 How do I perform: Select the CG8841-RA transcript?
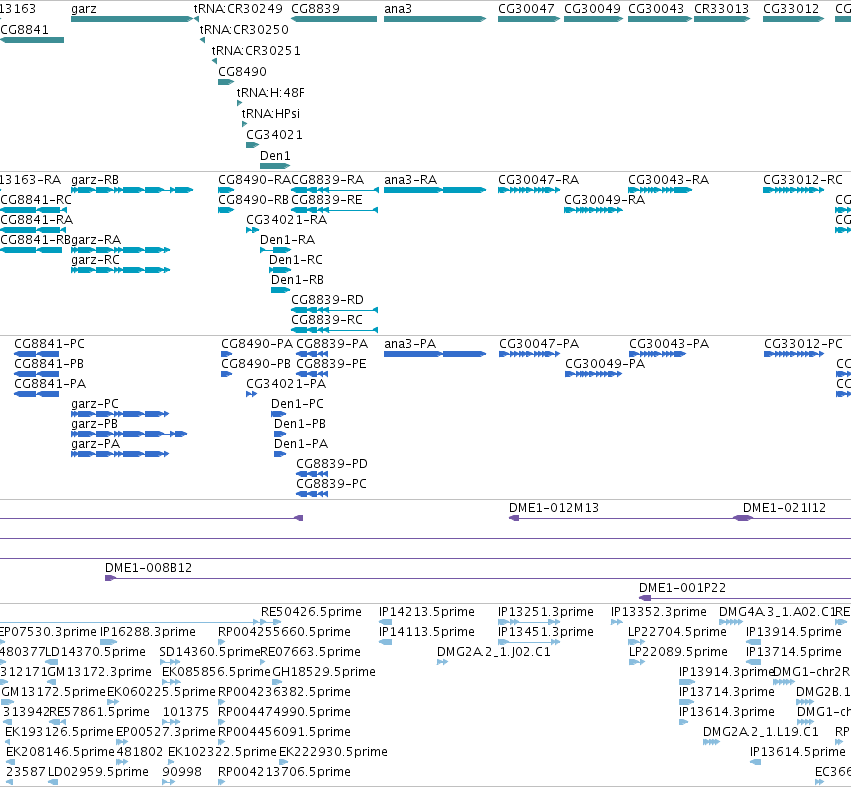33,230
